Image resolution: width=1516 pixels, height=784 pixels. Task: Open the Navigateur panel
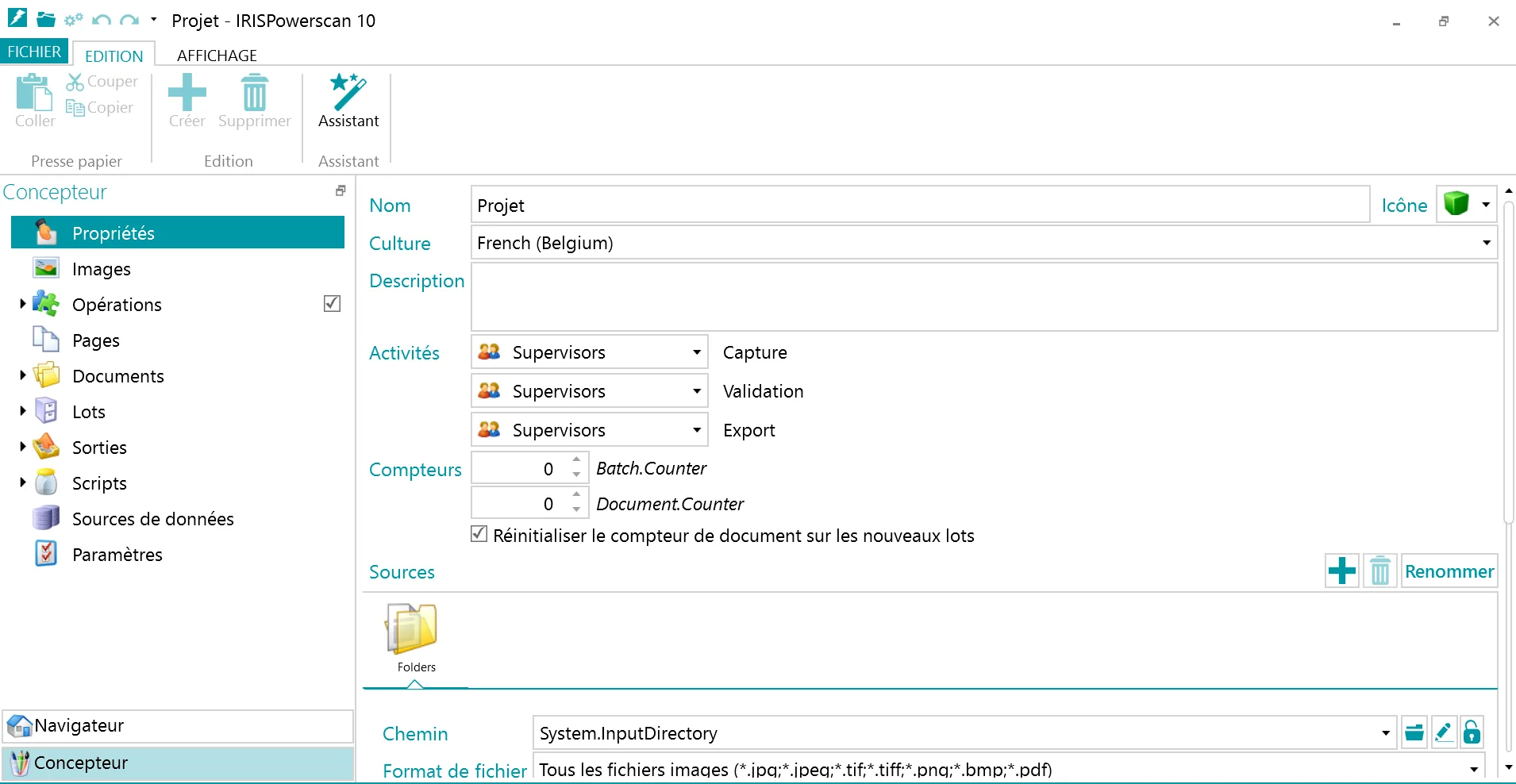(178, 725)
